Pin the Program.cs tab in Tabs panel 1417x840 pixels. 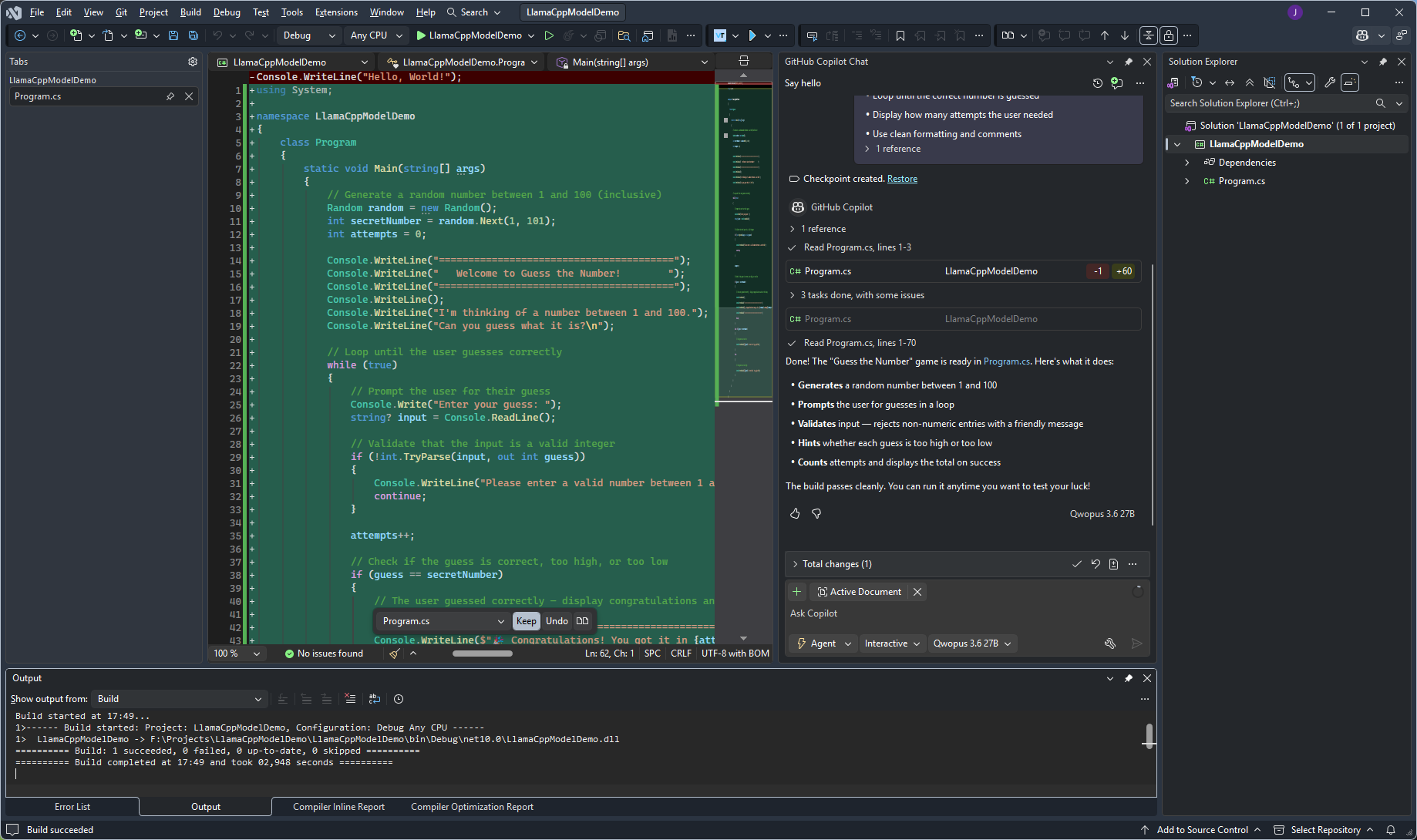click(170, 96)
